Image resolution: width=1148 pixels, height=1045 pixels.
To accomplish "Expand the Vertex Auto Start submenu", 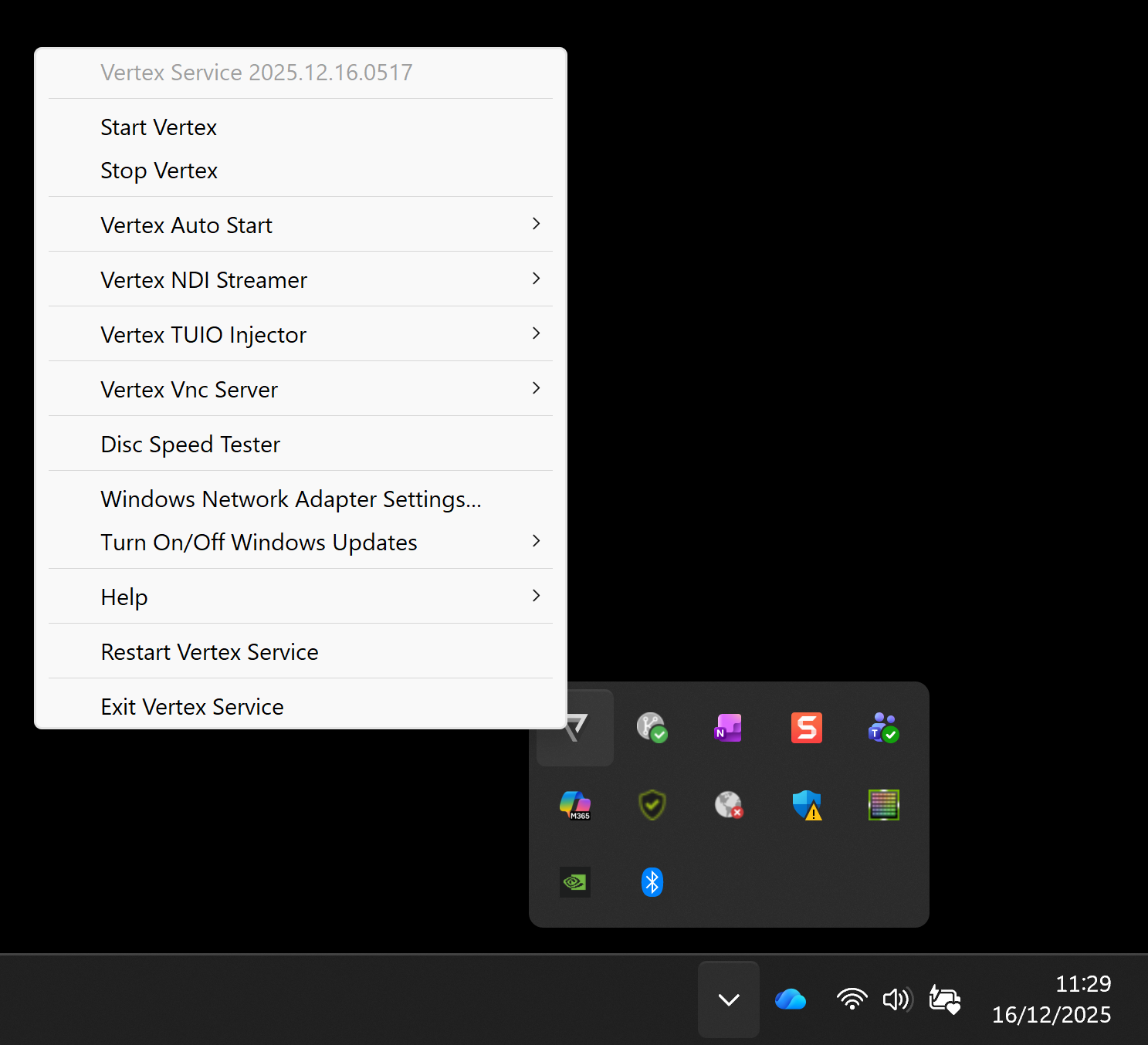I will (300, 225).
